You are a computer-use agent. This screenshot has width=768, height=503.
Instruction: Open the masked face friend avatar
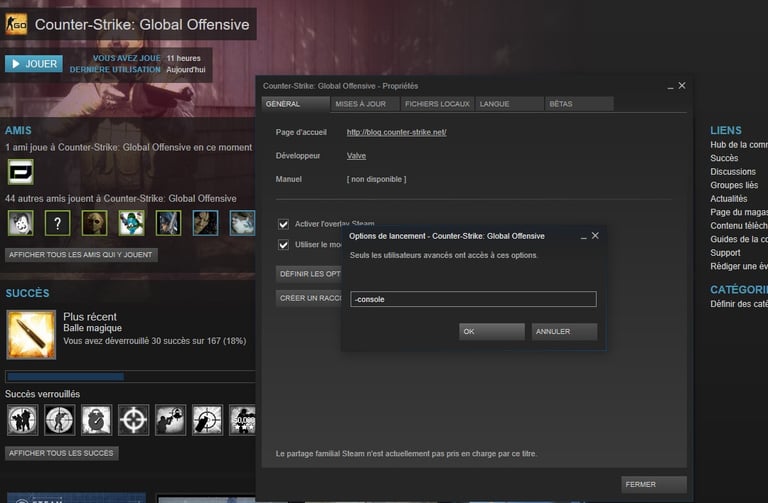click(95, 223)
